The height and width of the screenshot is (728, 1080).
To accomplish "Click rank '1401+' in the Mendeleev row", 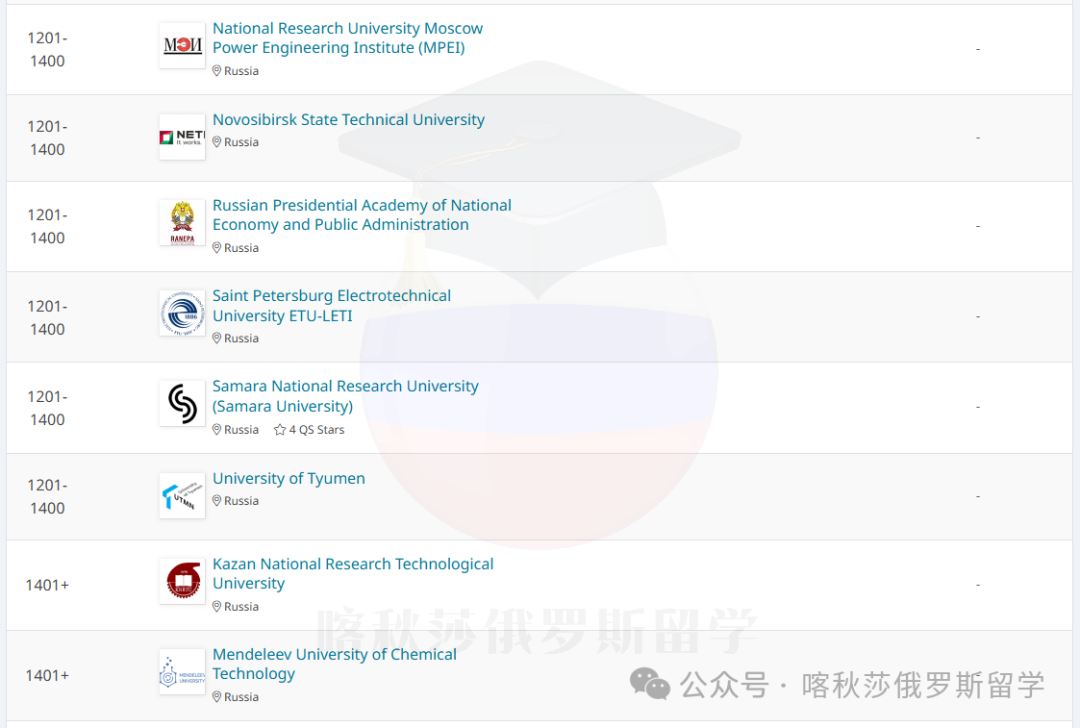I will click(48, 675).
